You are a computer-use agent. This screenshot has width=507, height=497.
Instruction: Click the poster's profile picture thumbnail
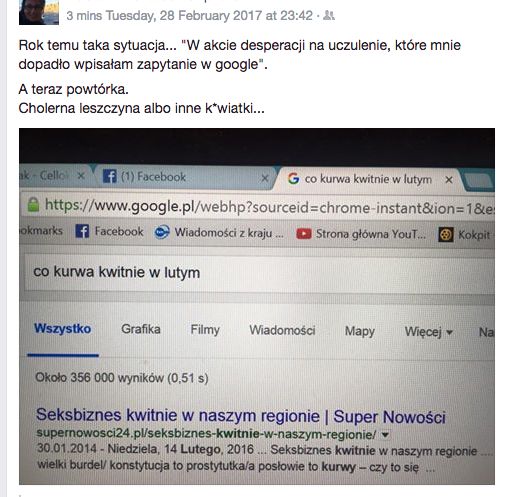39,12
